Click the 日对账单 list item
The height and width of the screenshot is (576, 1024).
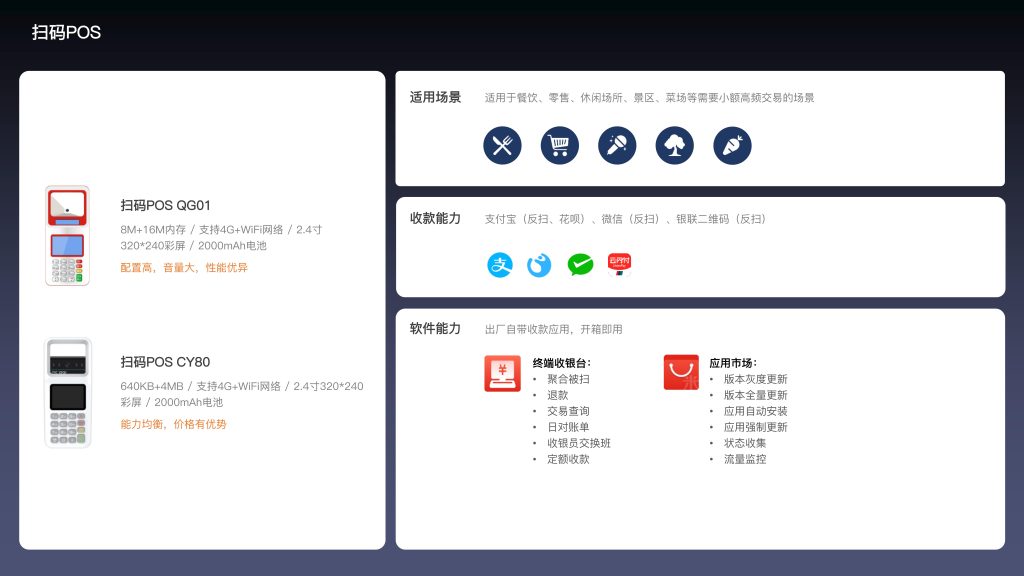pyautogui.click(x=568, y=427)
